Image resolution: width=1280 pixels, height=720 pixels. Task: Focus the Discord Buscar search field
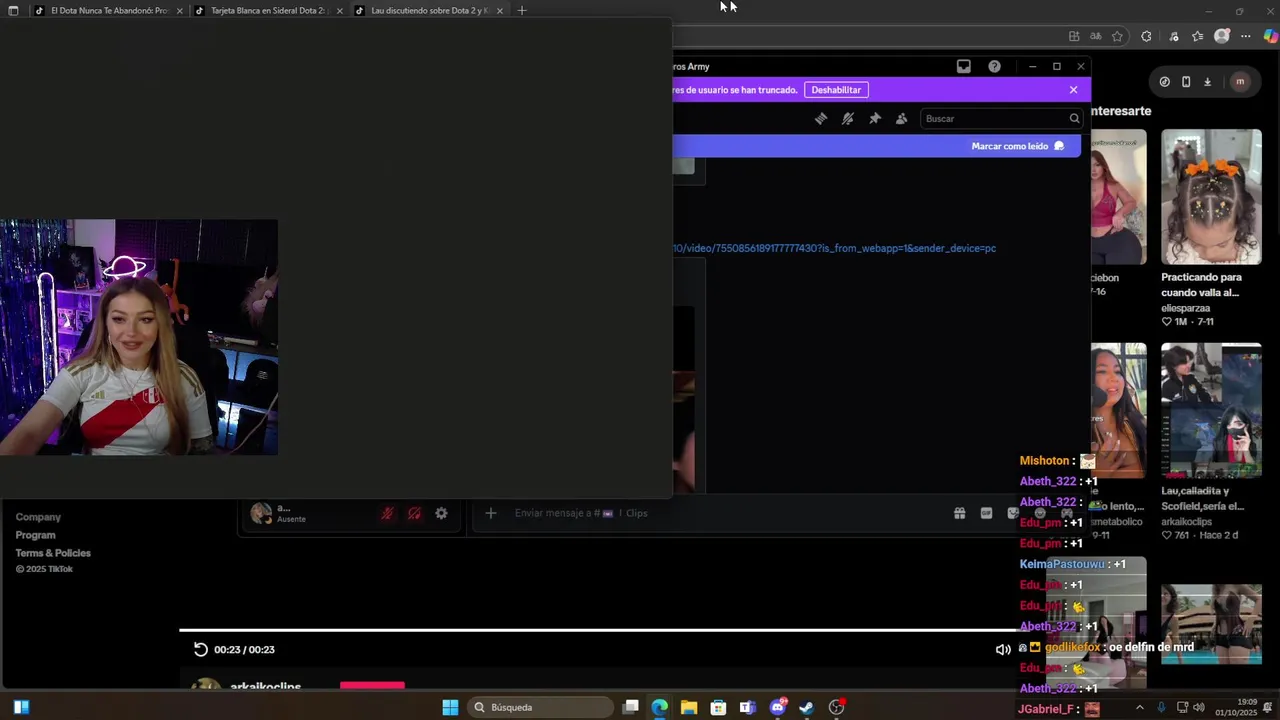[1000, 118]
